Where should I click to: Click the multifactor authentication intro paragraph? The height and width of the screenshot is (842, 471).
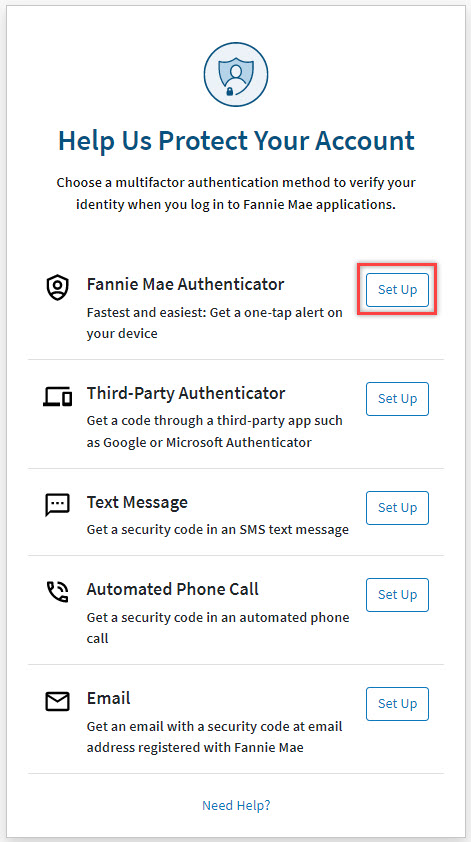[x=236, y=193]
